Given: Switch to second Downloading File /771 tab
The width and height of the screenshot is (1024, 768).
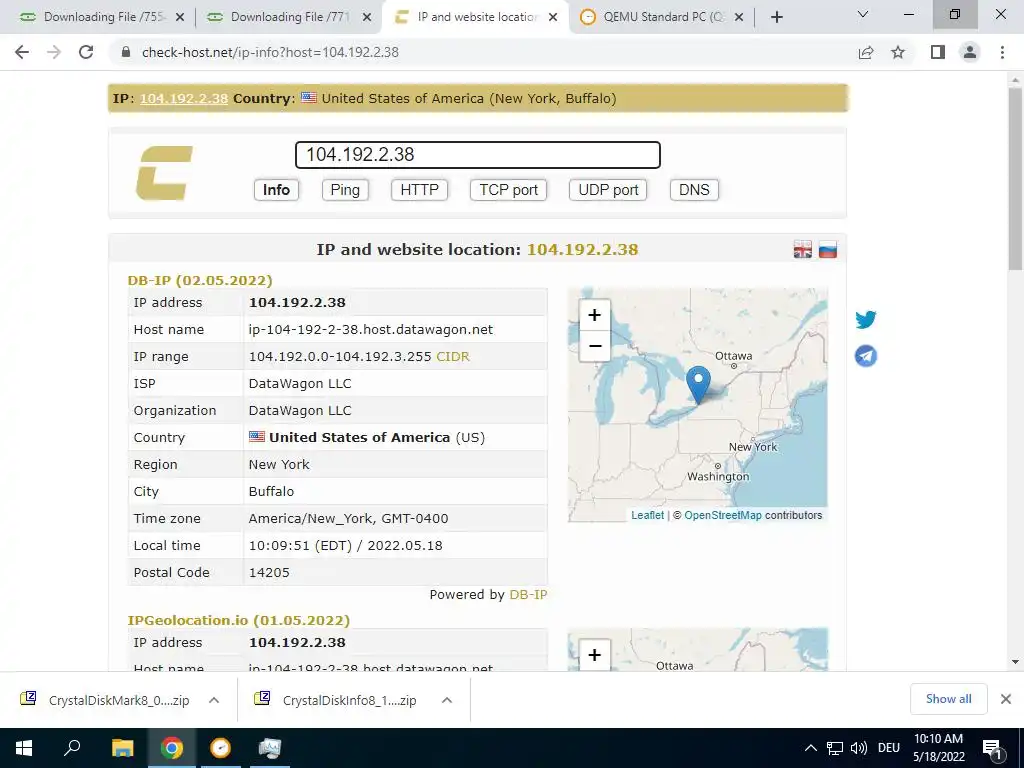Looking at the screenshot, I should point(287,18).
